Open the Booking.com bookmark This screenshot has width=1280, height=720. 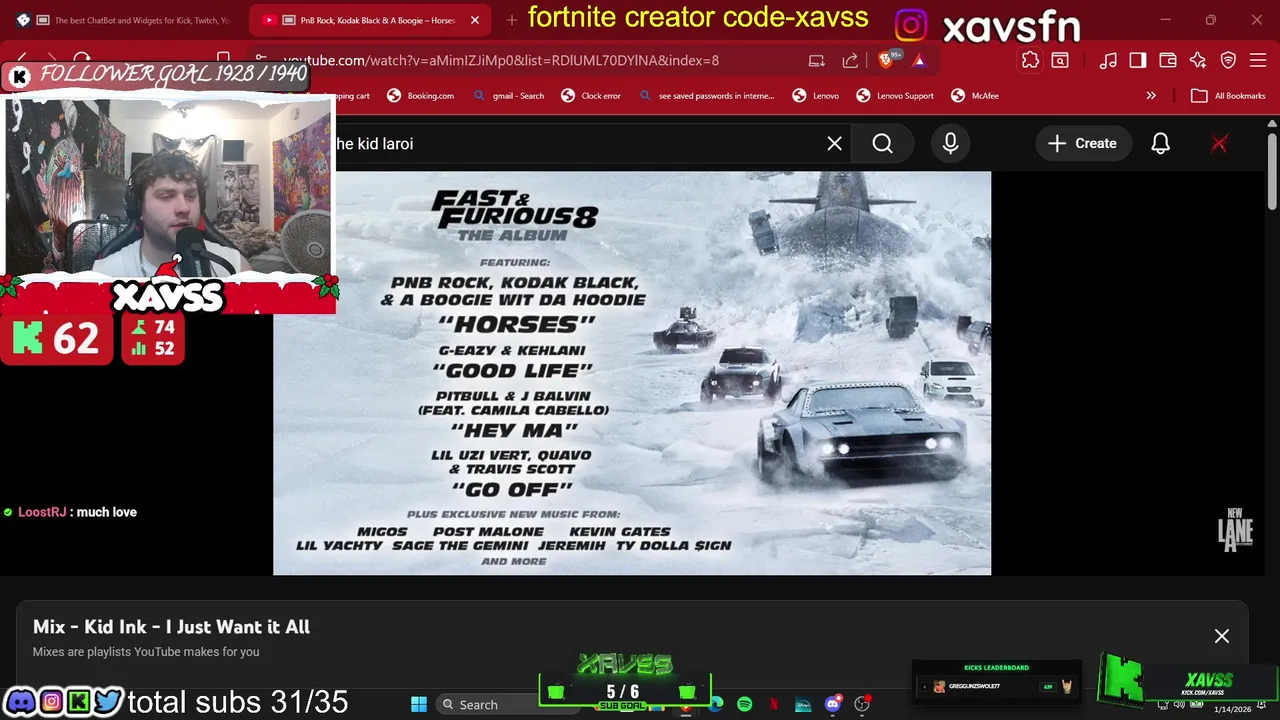(420, 96)
